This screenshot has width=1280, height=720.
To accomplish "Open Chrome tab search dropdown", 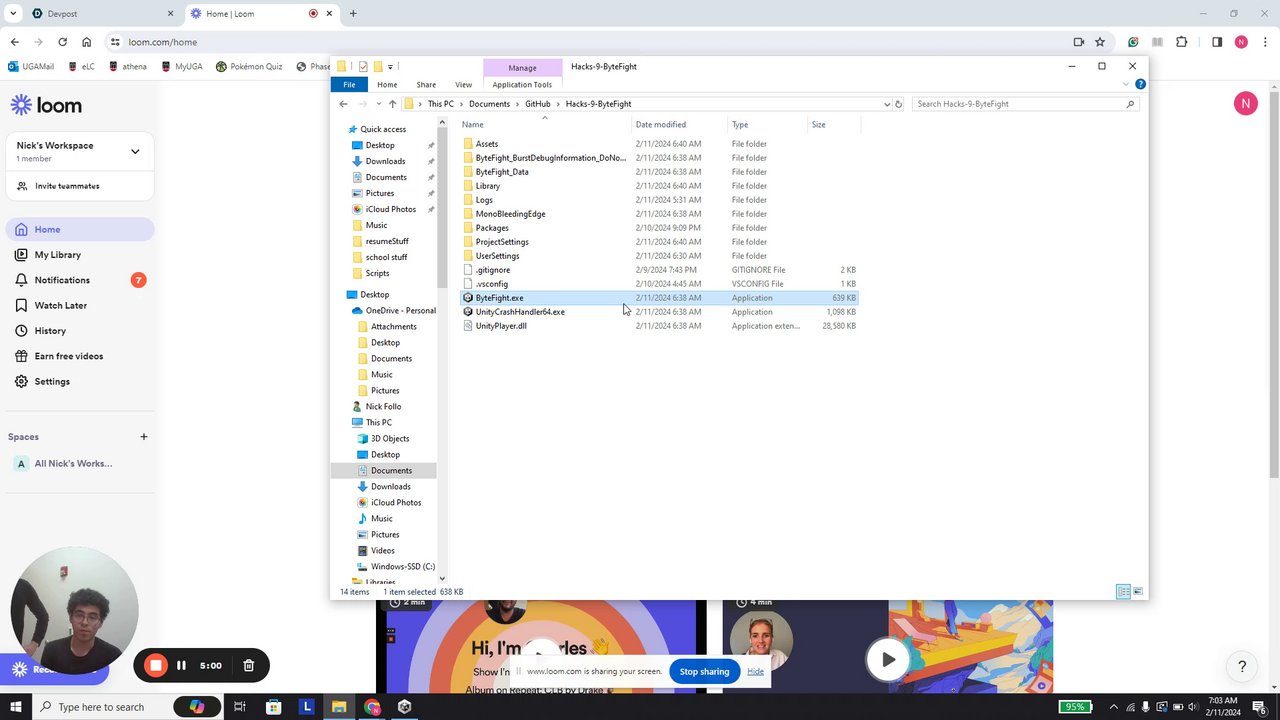I will 13,14.
